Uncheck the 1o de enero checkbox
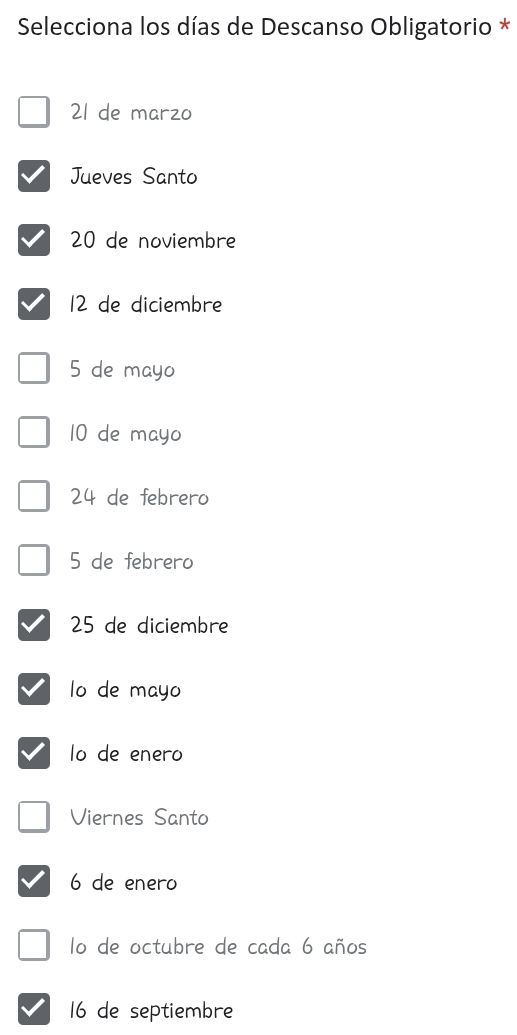This screenshot has width=517, height=1035. 34,752
